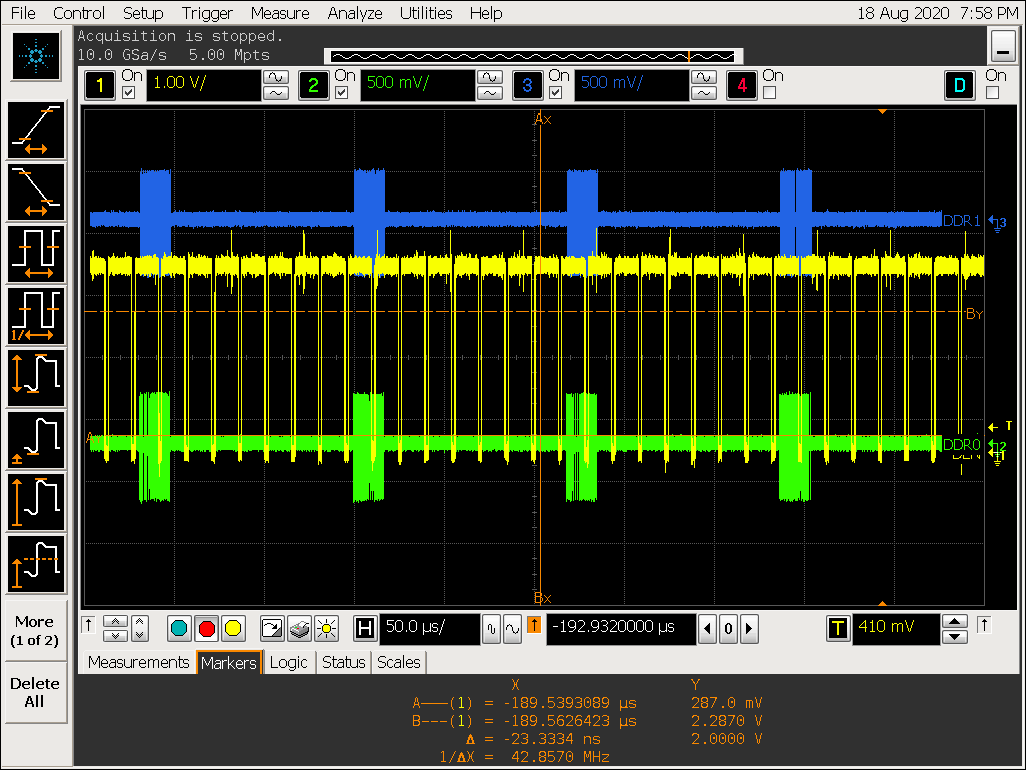This screenshot has height=770, width=1026.
Task: Toggle channel 1 On checkbox
Action: click(x=129, y=93)
